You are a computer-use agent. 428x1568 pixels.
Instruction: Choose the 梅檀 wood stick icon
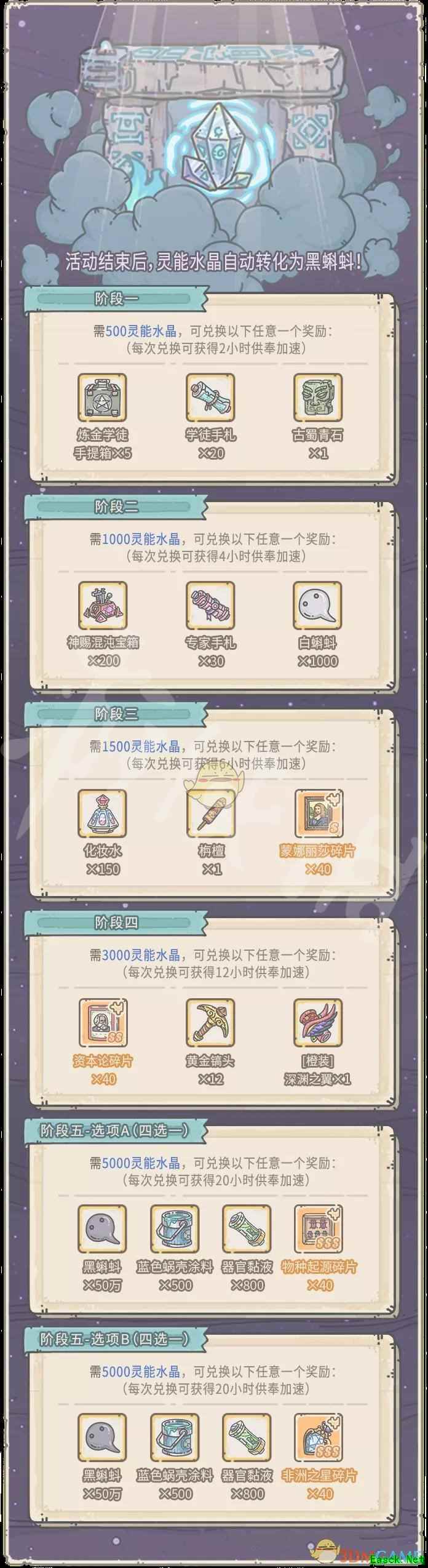(210, 813)
